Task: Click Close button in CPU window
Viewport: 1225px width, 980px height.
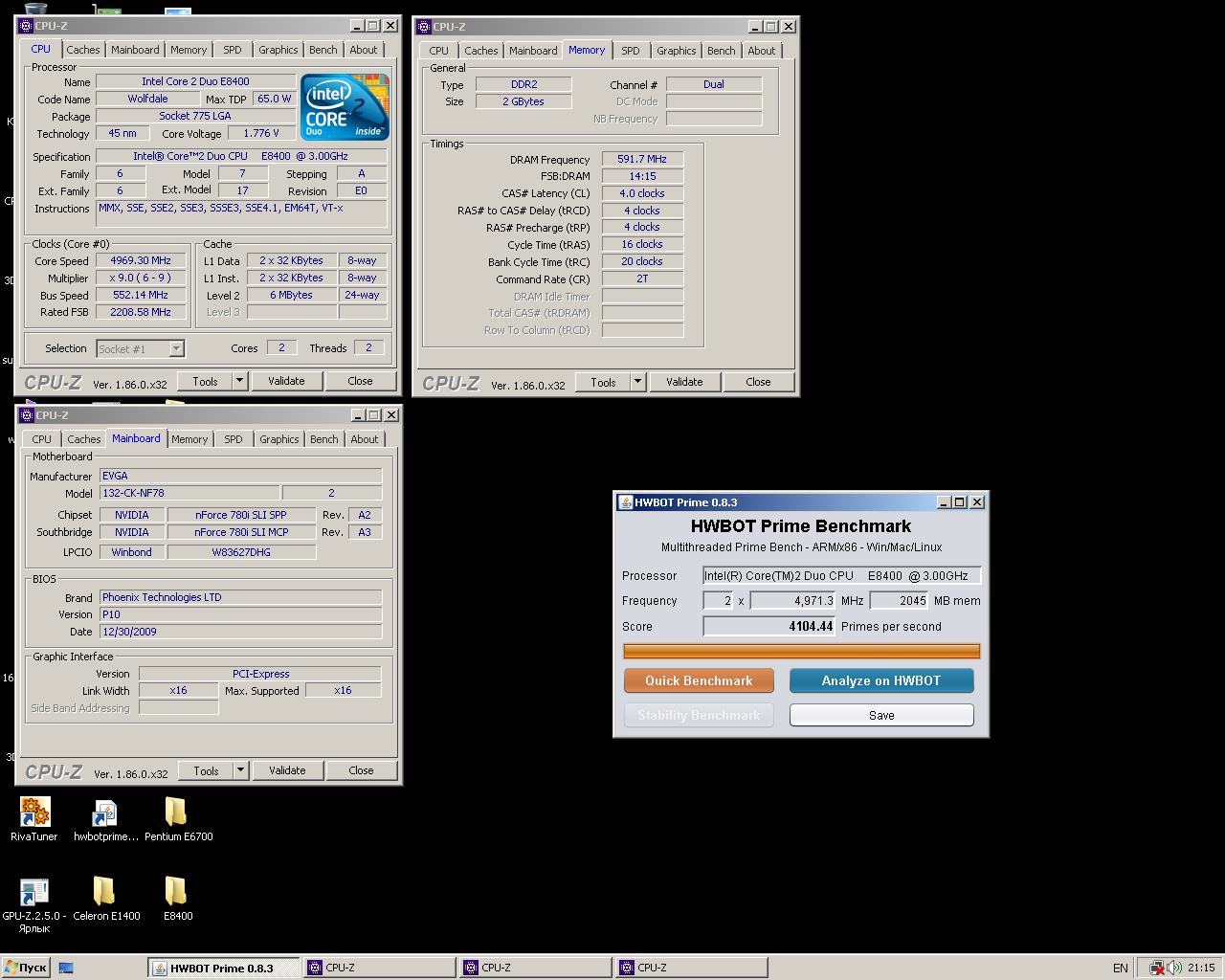Action: coord(360,381)
